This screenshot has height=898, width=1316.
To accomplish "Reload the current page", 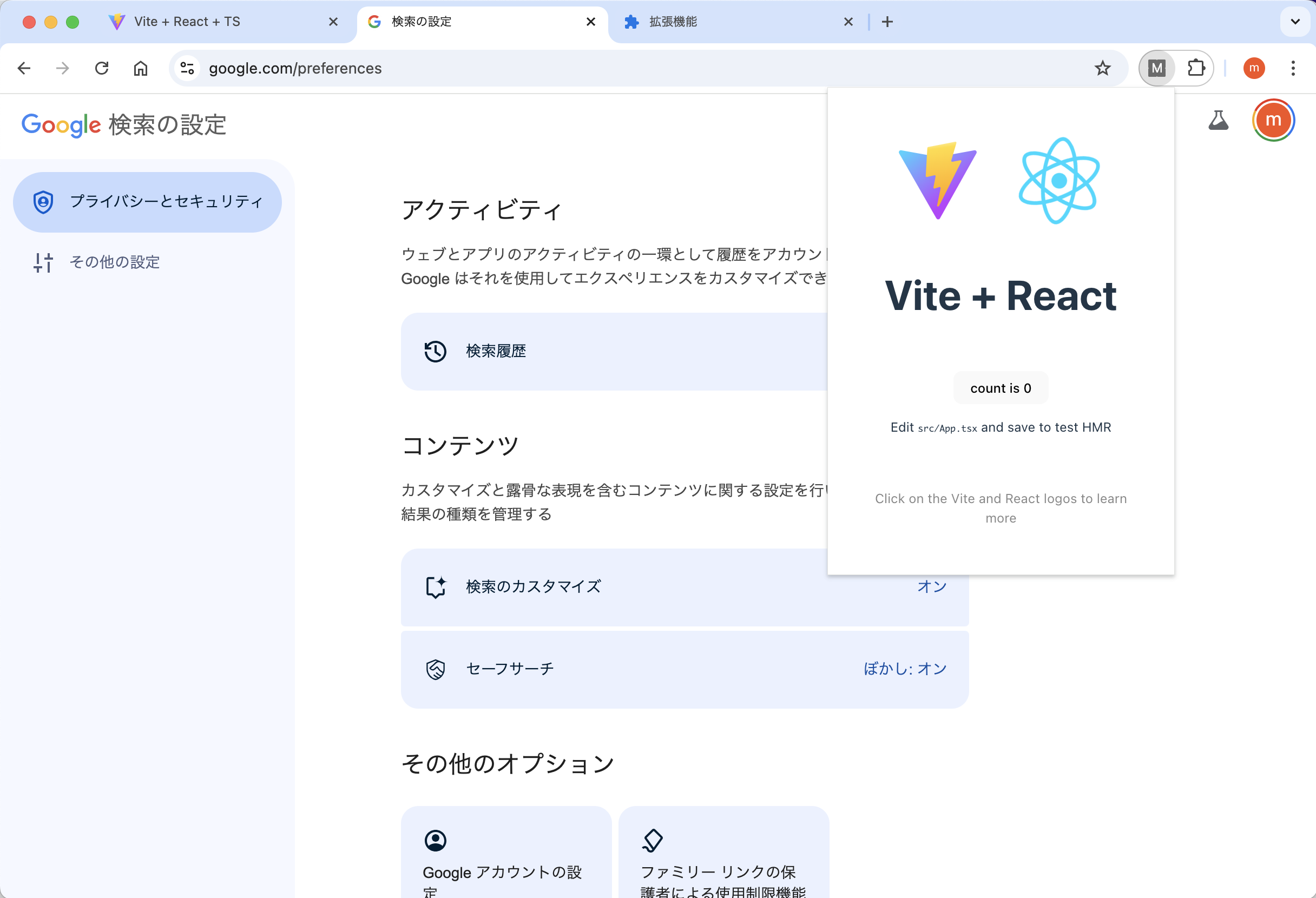I will (102, 68).
